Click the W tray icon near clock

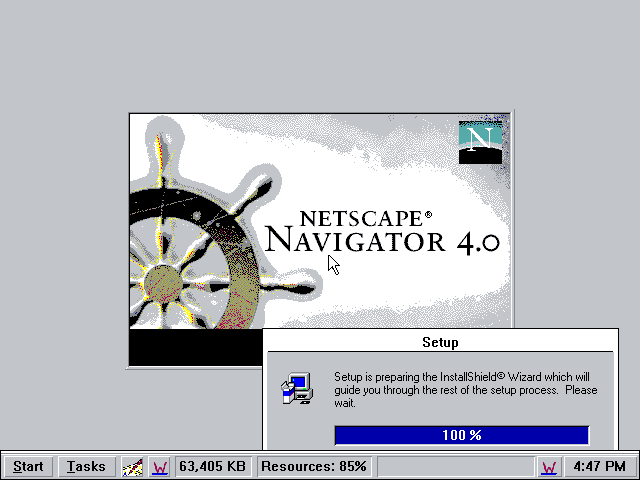(x=549, y=466)
